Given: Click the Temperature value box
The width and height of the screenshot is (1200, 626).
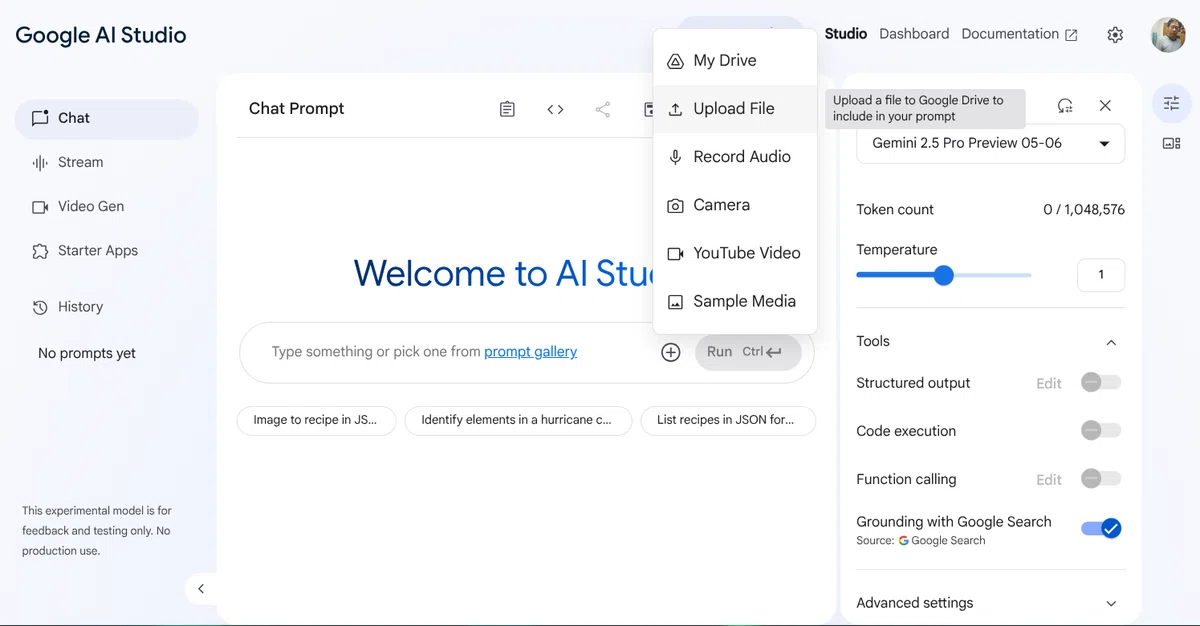Looking at the screenshot, I should (1101, 275).
